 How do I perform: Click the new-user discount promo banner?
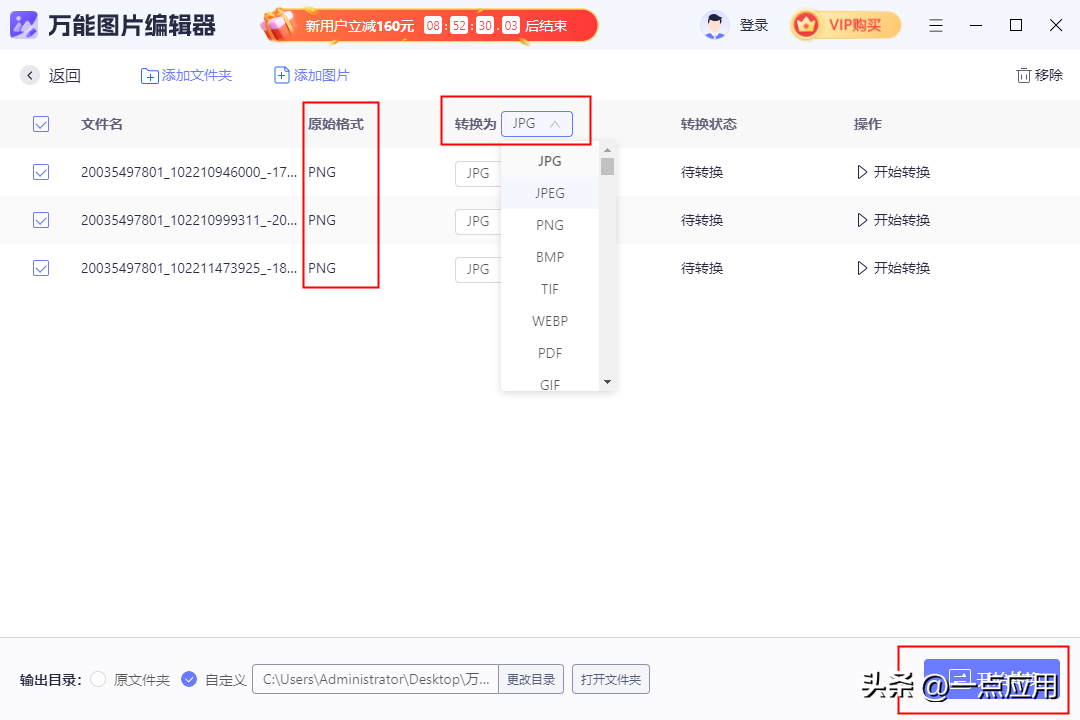(x=430, y=26)
